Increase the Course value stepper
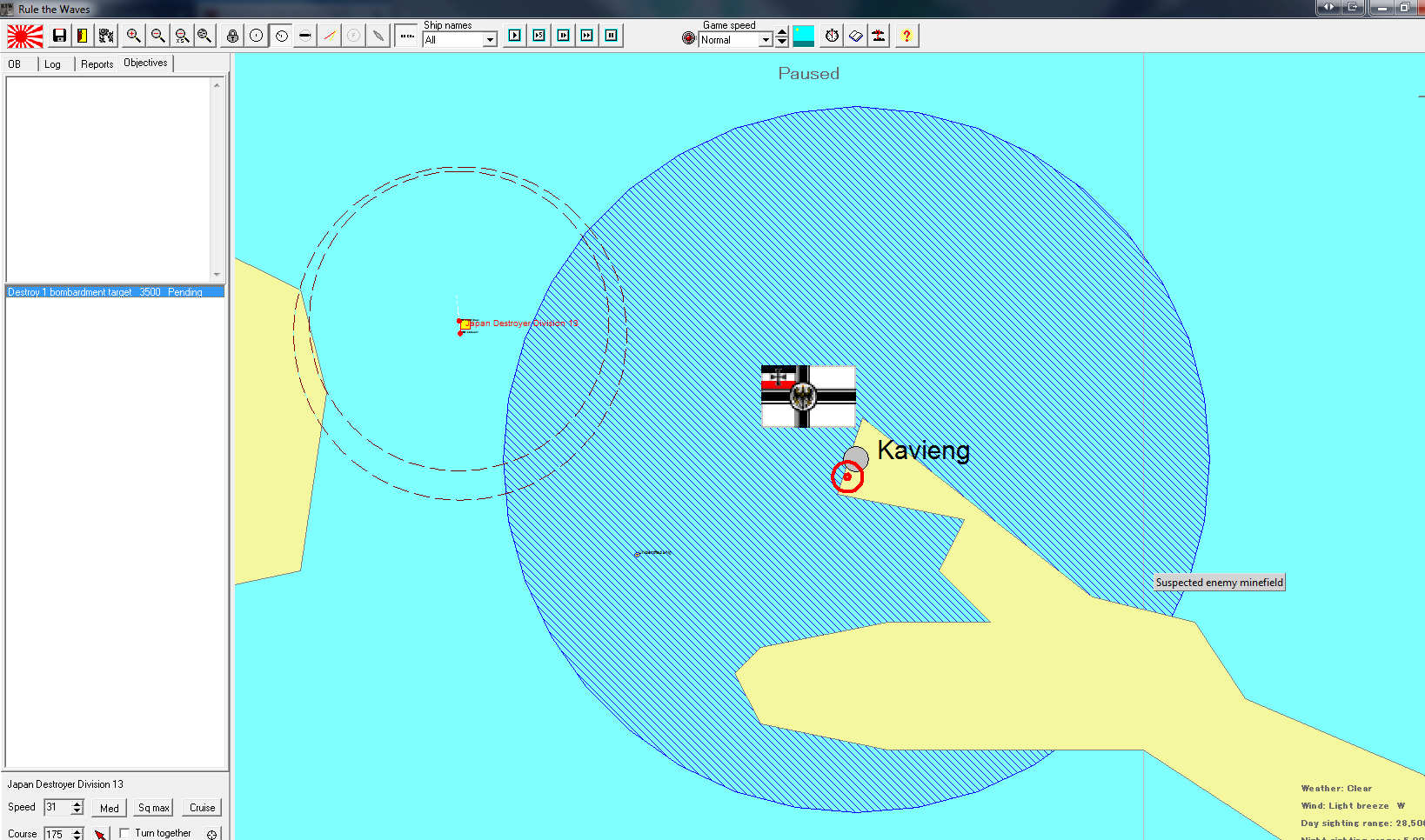 (x=77, y=830)
